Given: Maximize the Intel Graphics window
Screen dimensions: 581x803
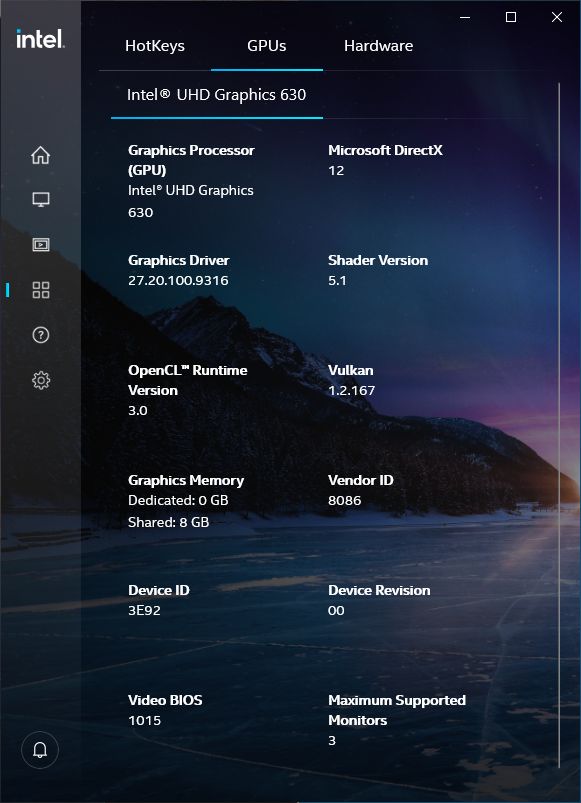Looking at the screenshot, I should coord(510,17).
